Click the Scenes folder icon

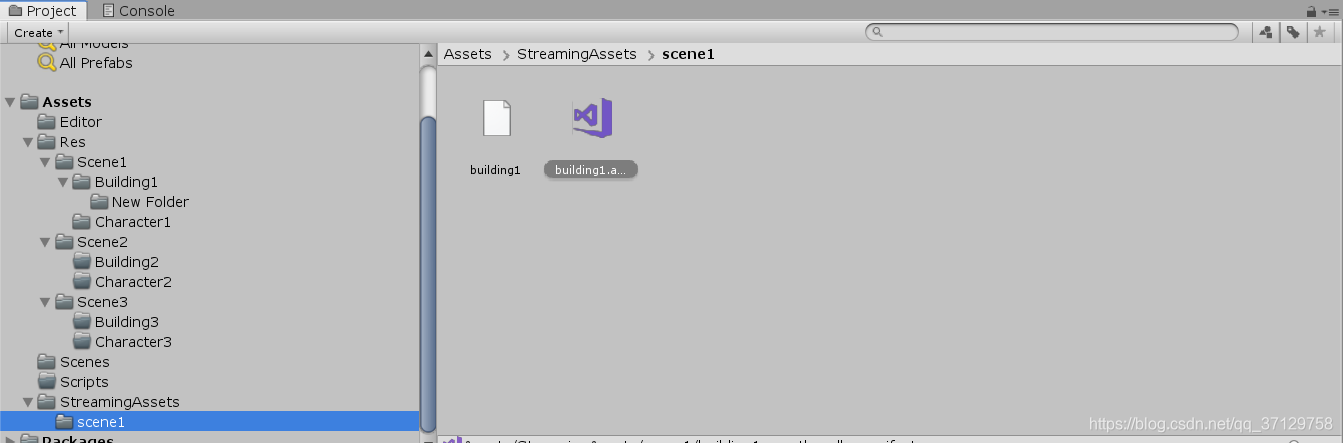pos(47,362)
